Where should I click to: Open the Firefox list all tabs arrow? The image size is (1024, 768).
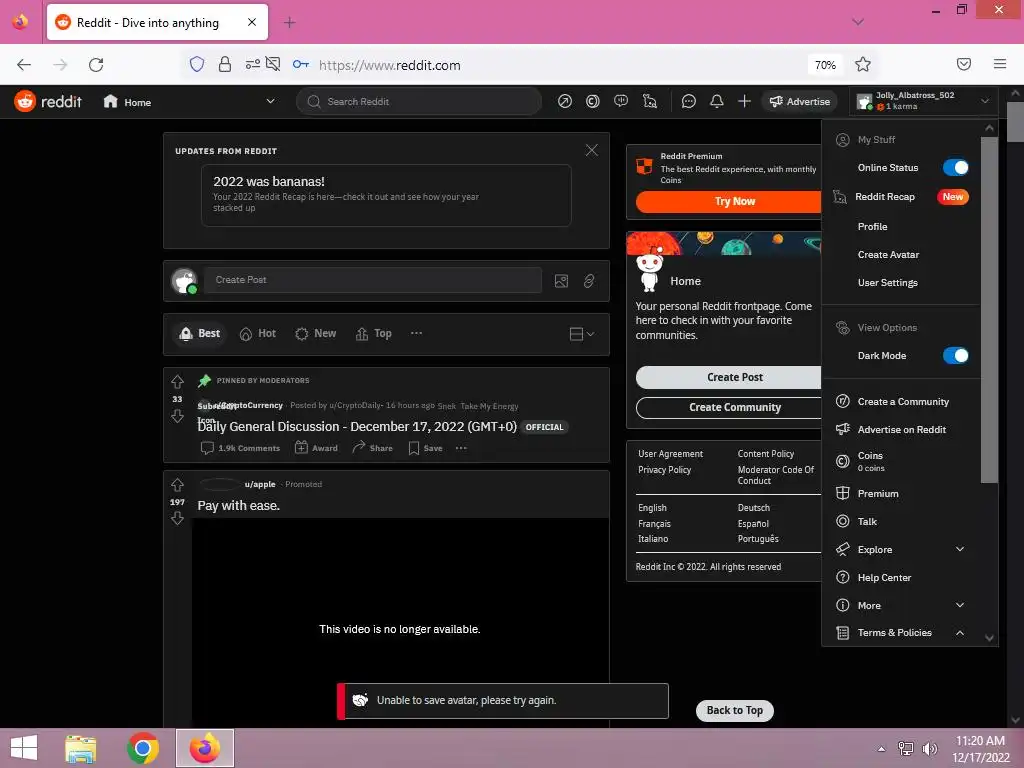(x=857, y=22)
